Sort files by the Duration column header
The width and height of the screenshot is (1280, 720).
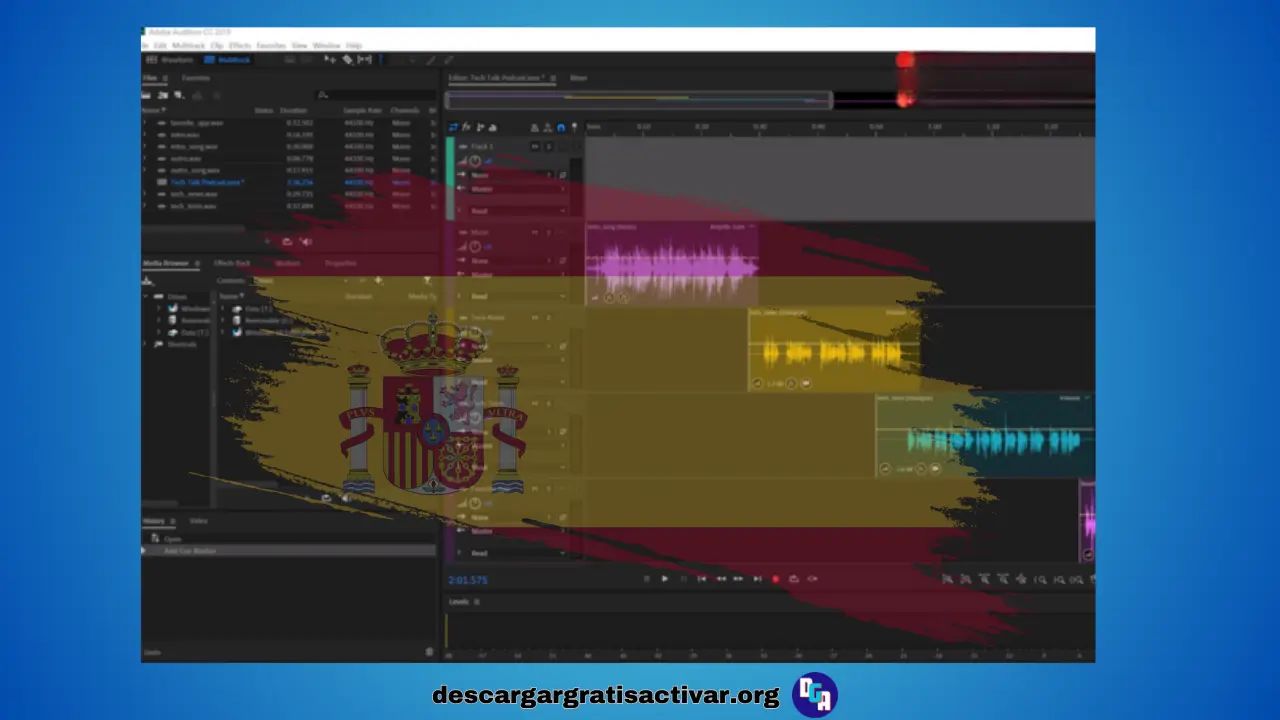[293, 110]
